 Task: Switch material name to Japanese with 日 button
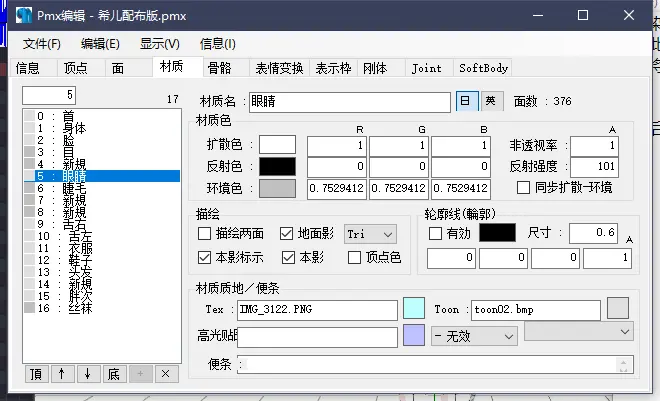tap(467, 101)
